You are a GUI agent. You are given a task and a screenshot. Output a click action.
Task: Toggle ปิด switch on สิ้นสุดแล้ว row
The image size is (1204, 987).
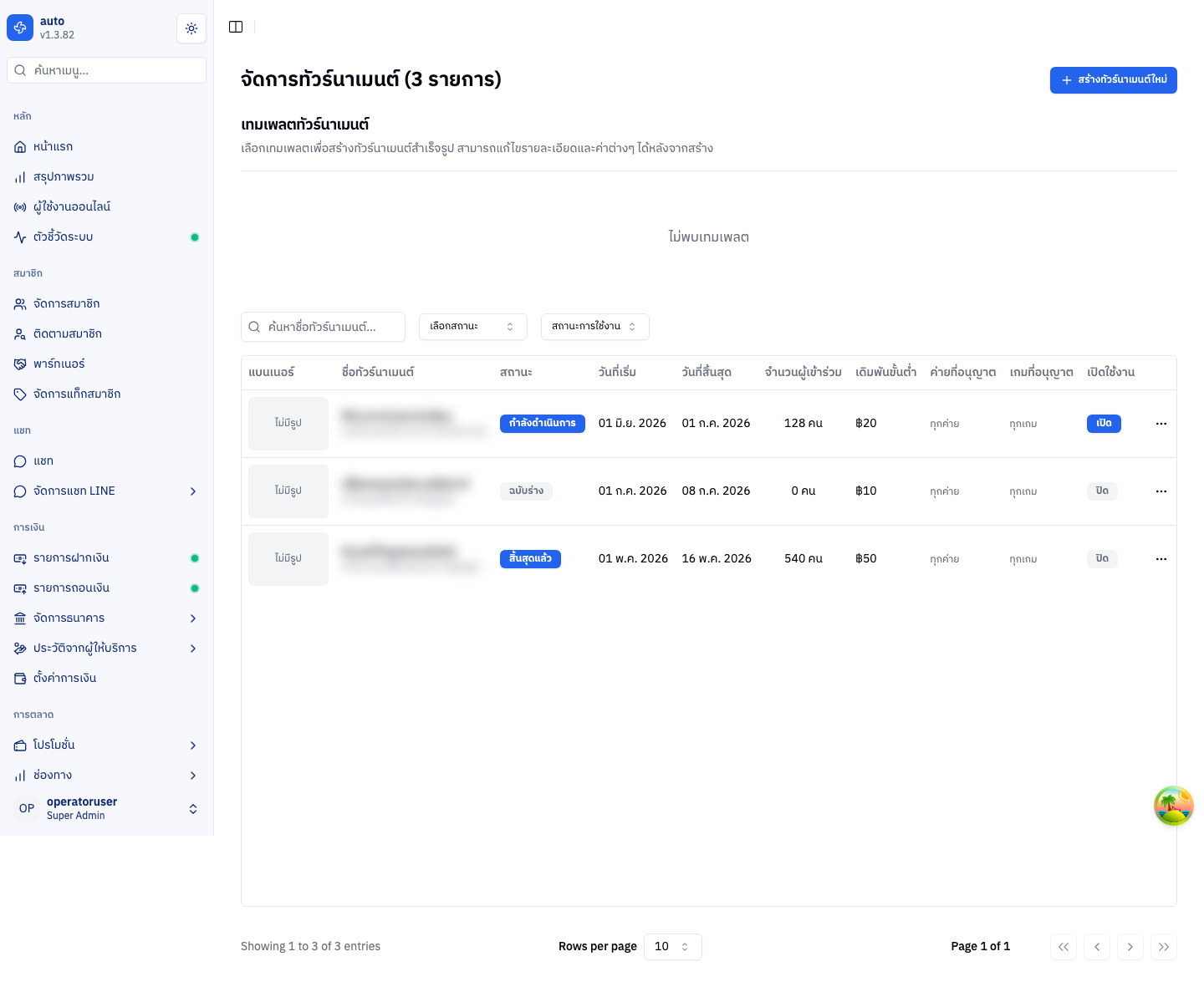1102,559
